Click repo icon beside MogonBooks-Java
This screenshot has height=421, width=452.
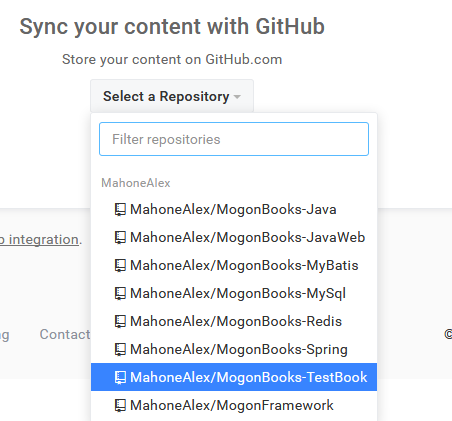coord(120,210)
